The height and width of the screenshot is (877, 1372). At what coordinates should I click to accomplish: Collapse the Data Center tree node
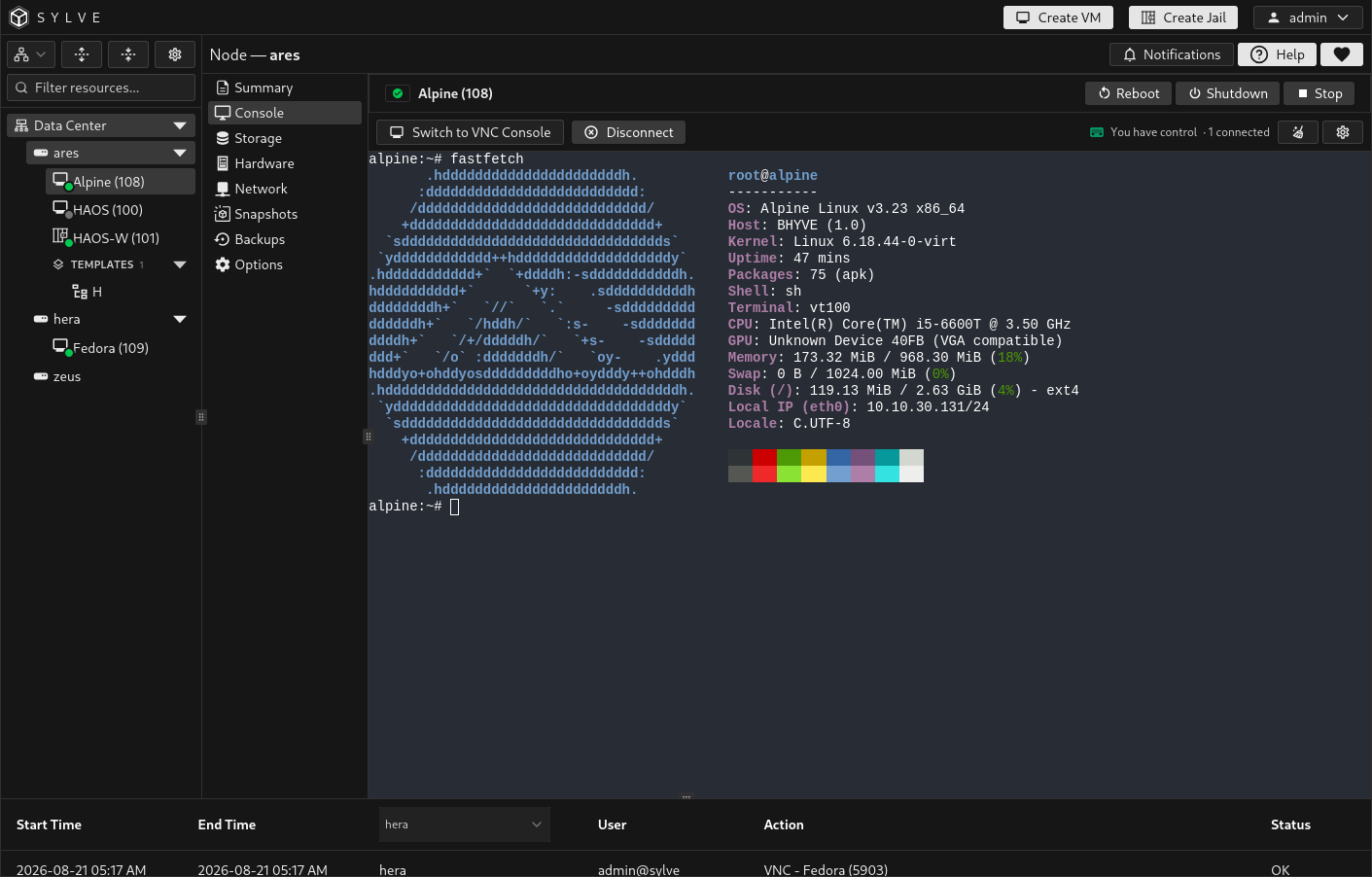coord(180,125)
